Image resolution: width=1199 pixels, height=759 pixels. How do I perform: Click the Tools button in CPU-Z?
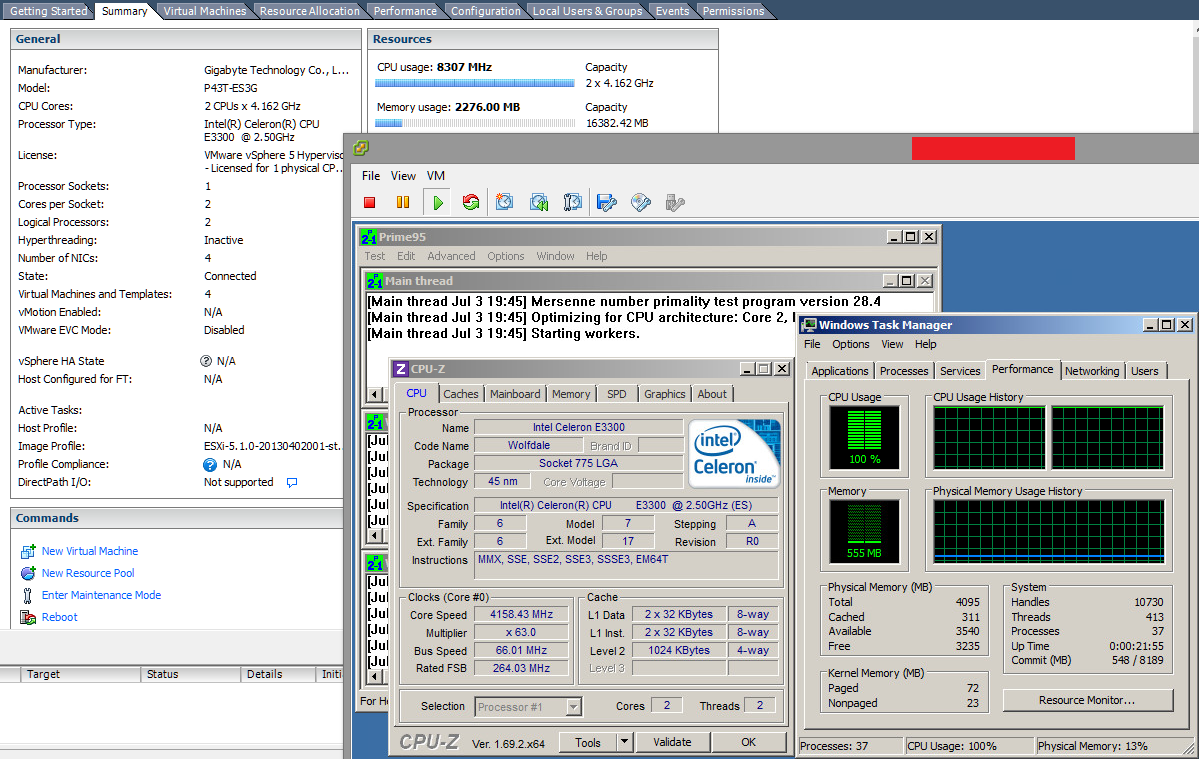(587, 742)
